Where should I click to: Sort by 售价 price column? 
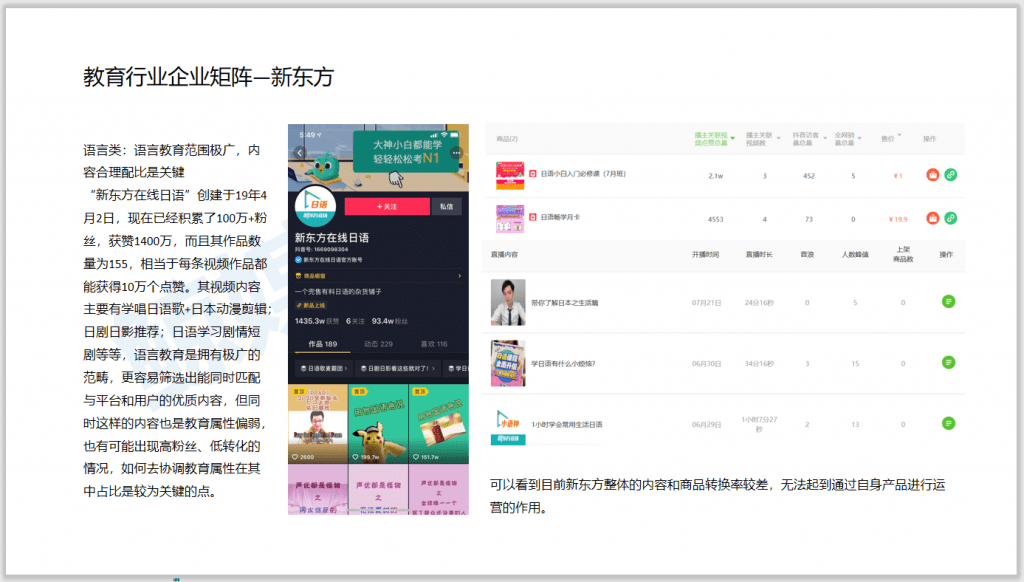891,138
